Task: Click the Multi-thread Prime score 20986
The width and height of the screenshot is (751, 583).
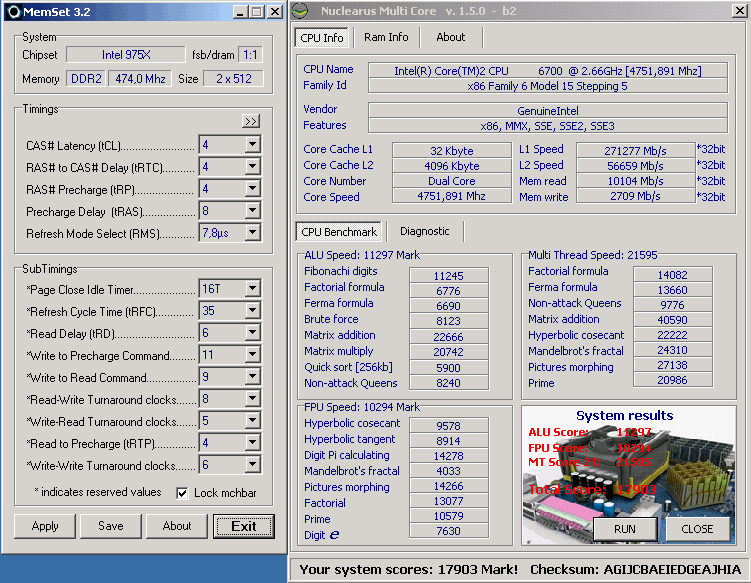Action: 672,380
